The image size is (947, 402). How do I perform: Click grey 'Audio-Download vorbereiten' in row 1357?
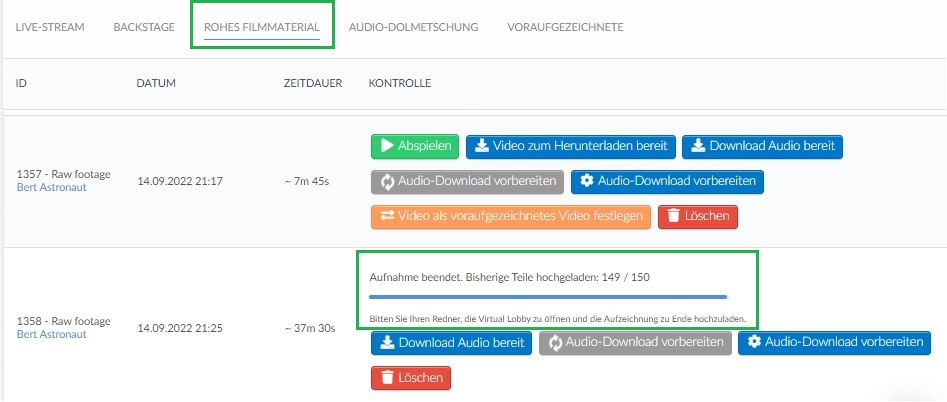[x=467, y=182]
